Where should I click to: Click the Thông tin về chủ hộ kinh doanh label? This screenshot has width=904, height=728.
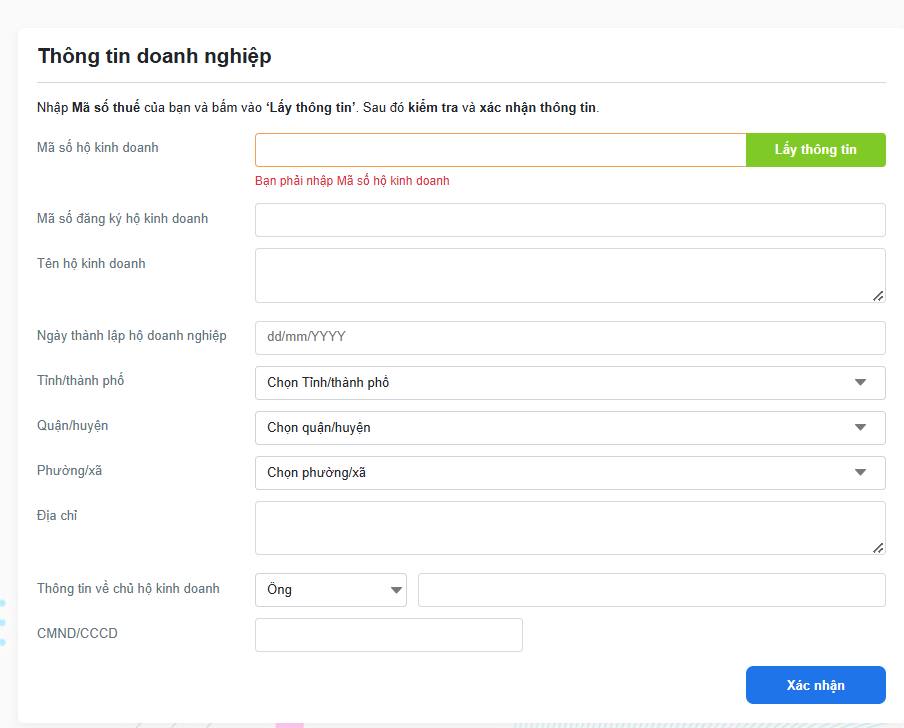[x=128, y=588]
